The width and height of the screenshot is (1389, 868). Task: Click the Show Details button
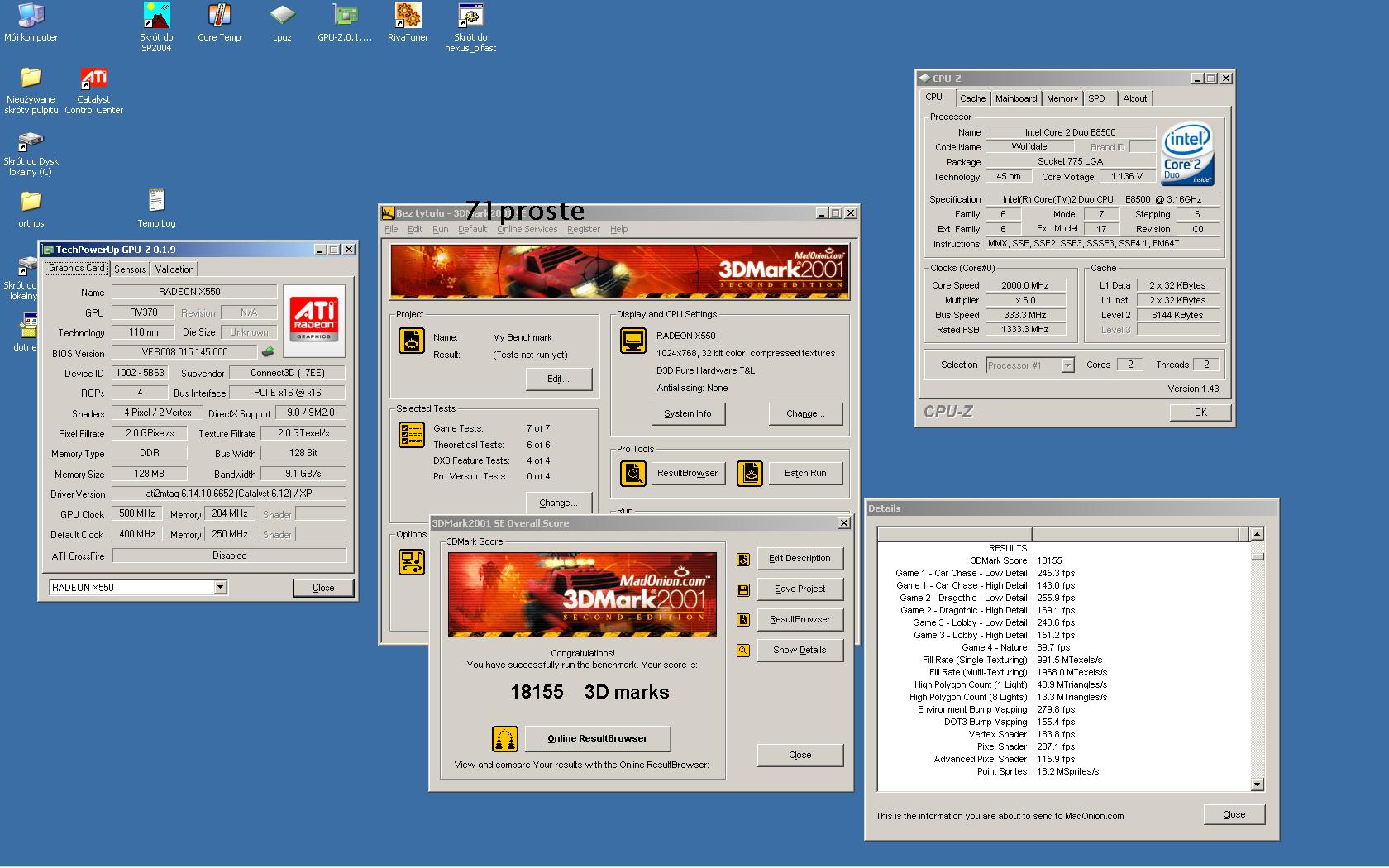coord(800,651)
